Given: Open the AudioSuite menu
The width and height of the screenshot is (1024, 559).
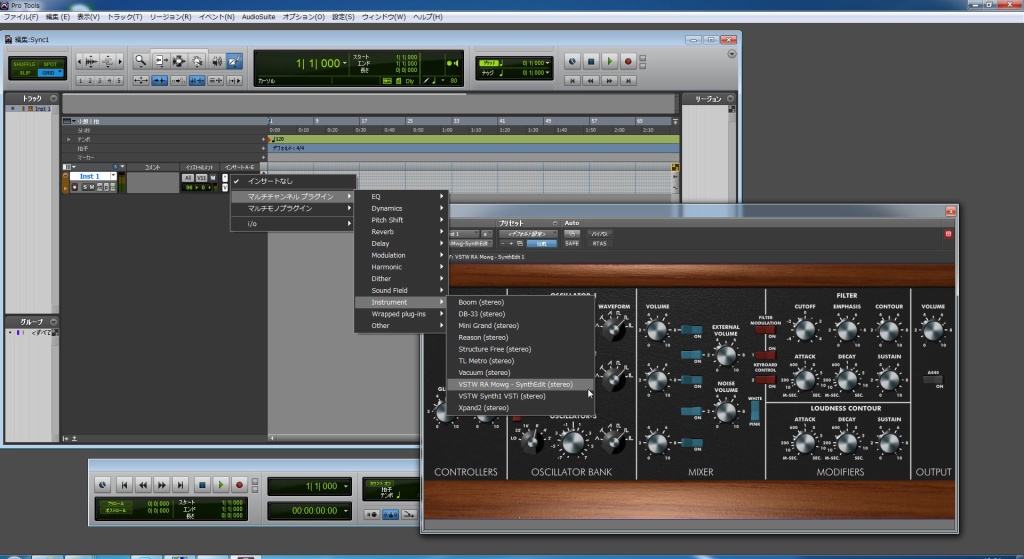Looking at the screenshot, I should [x=259, y=17].
